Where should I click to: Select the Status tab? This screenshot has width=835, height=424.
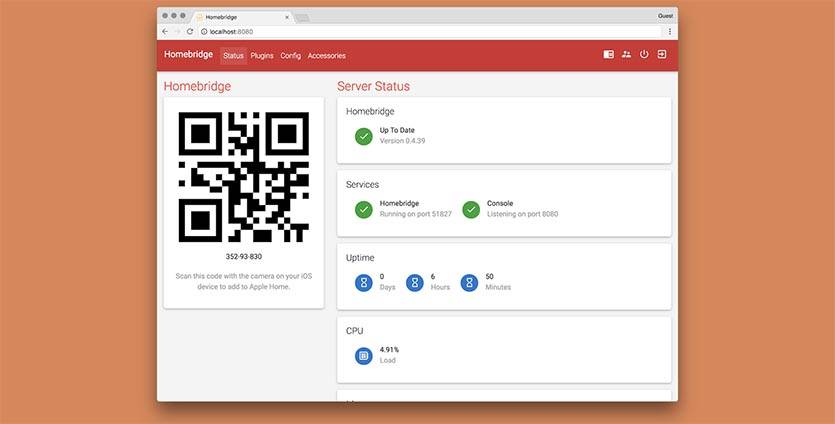pyautogui.click(x=233, y=56)
